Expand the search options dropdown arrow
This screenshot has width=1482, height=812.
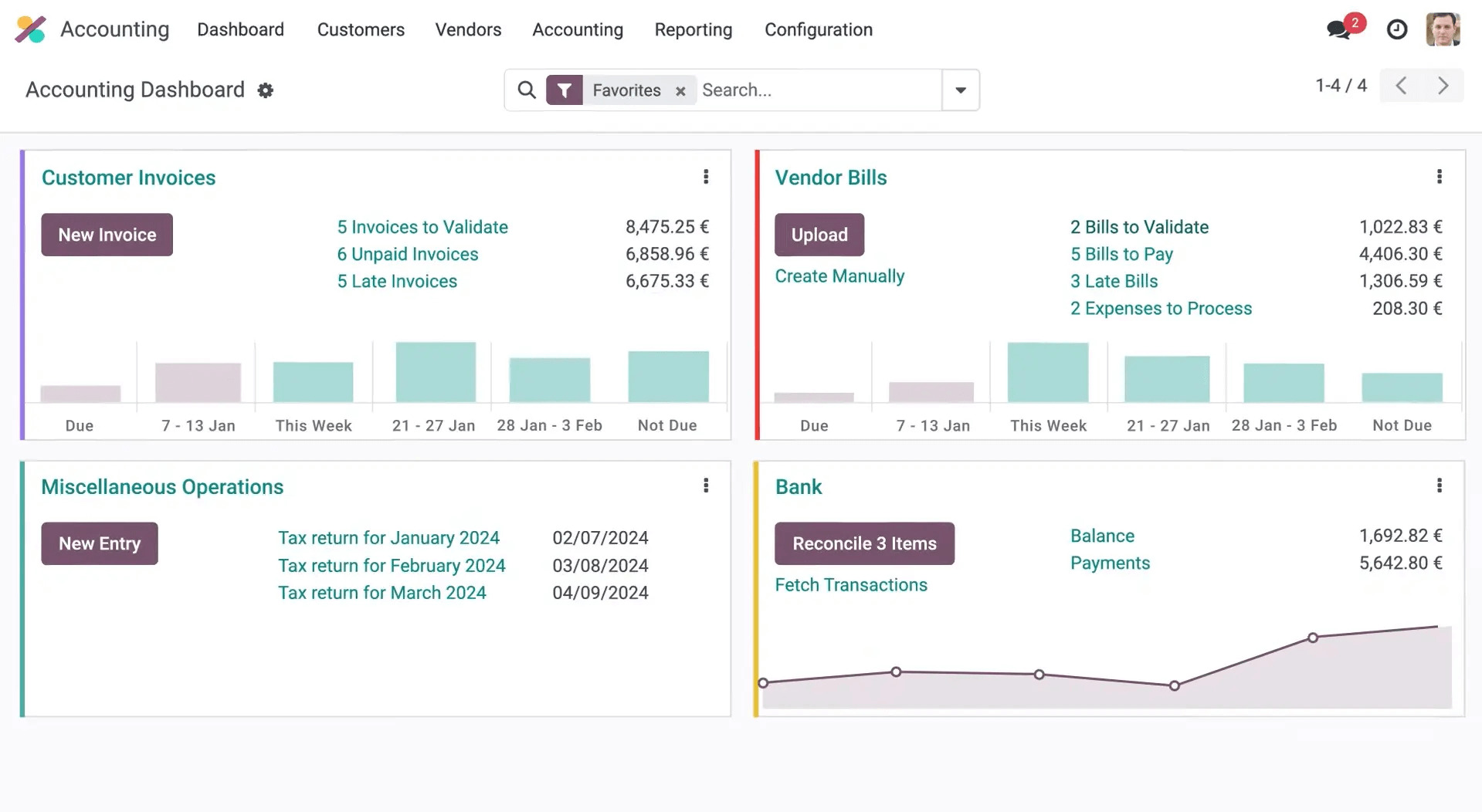(x=960, y=90)
